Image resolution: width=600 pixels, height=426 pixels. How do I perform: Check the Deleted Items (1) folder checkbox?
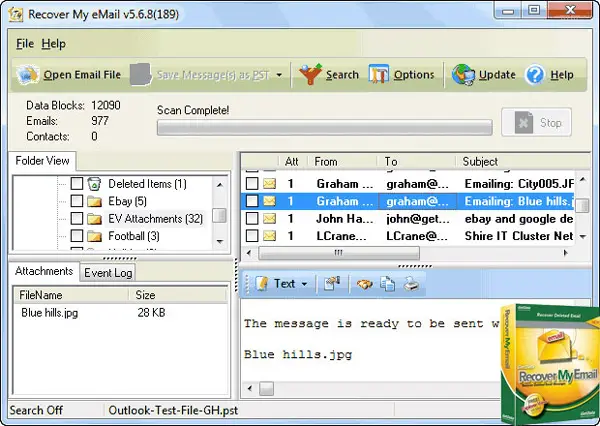pyautogui.click(x=77, y=184)
